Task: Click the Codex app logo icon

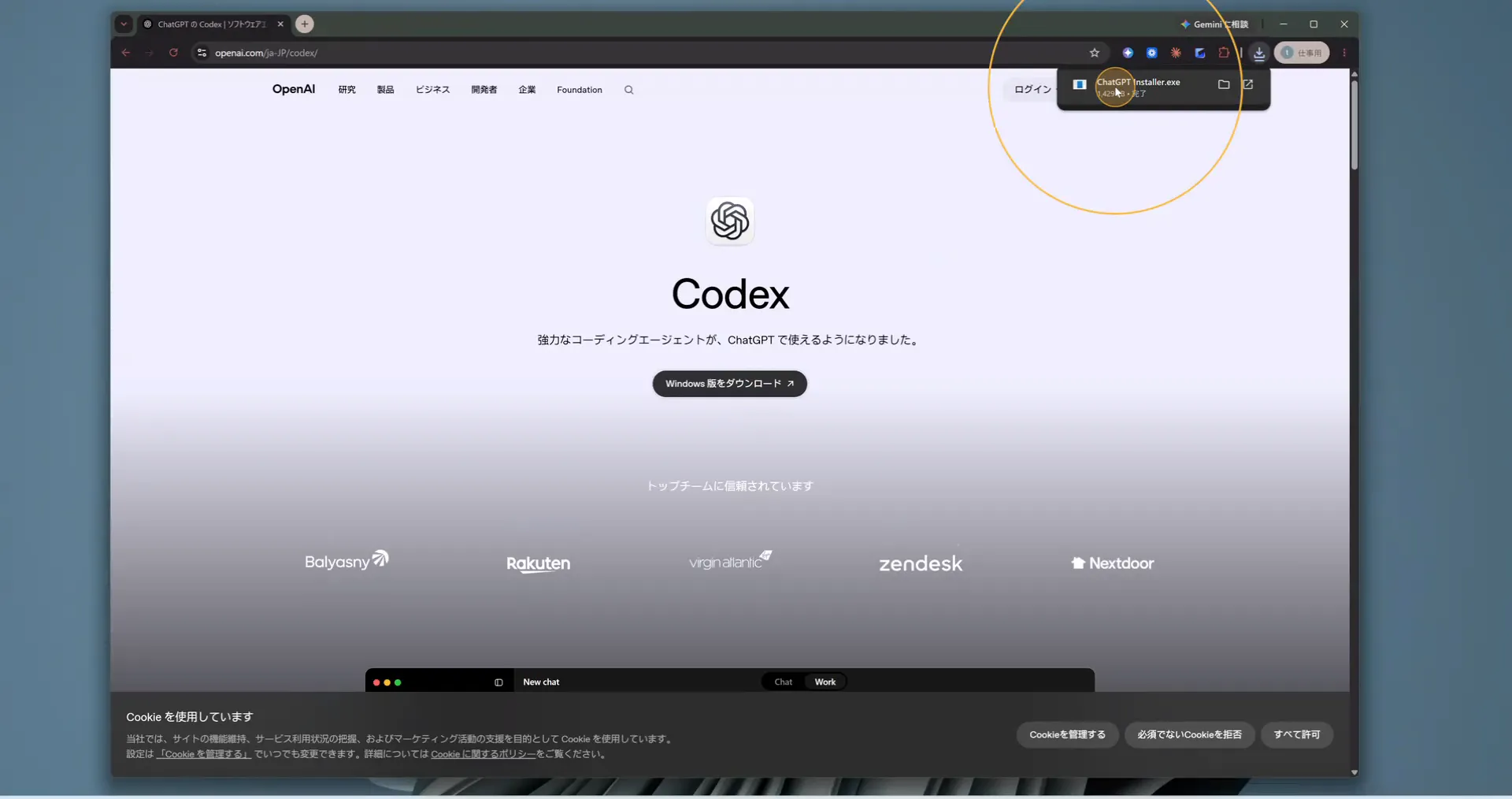Action: (x=730, y=221)
